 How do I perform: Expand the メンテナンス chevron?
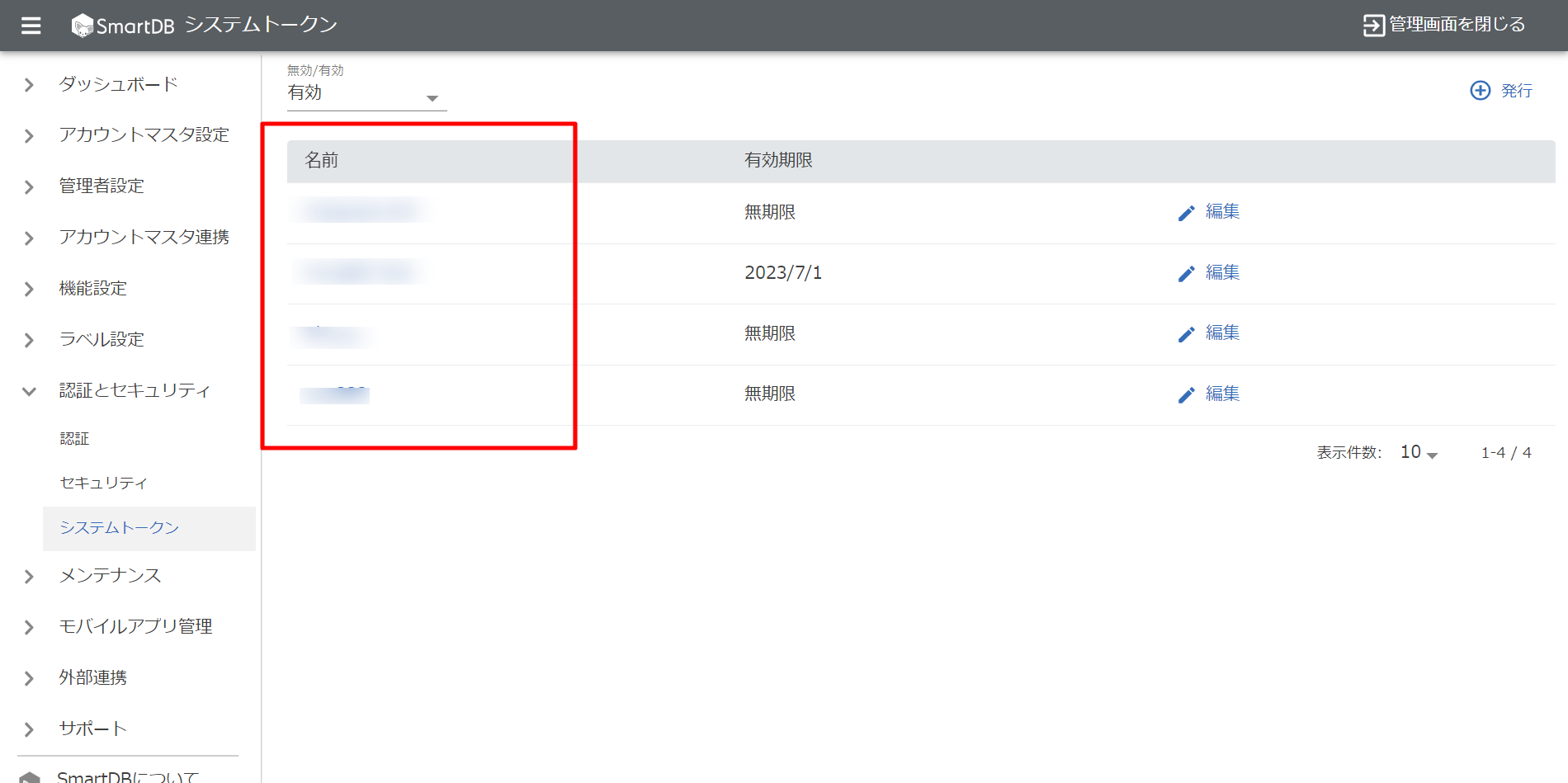point(29,576)
